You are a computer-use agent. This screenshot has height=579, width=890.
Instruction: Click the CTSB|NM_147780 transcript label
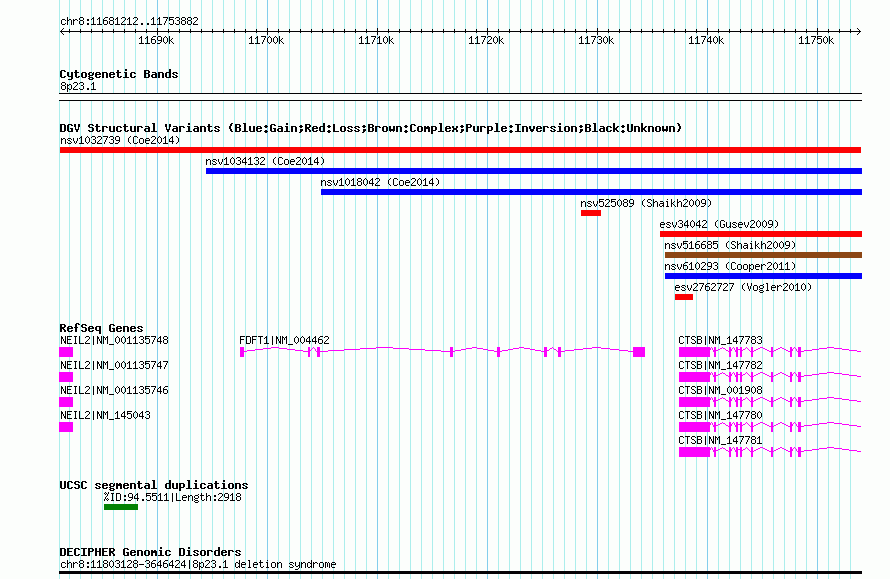pyautogui.click(x=720, y=416)
